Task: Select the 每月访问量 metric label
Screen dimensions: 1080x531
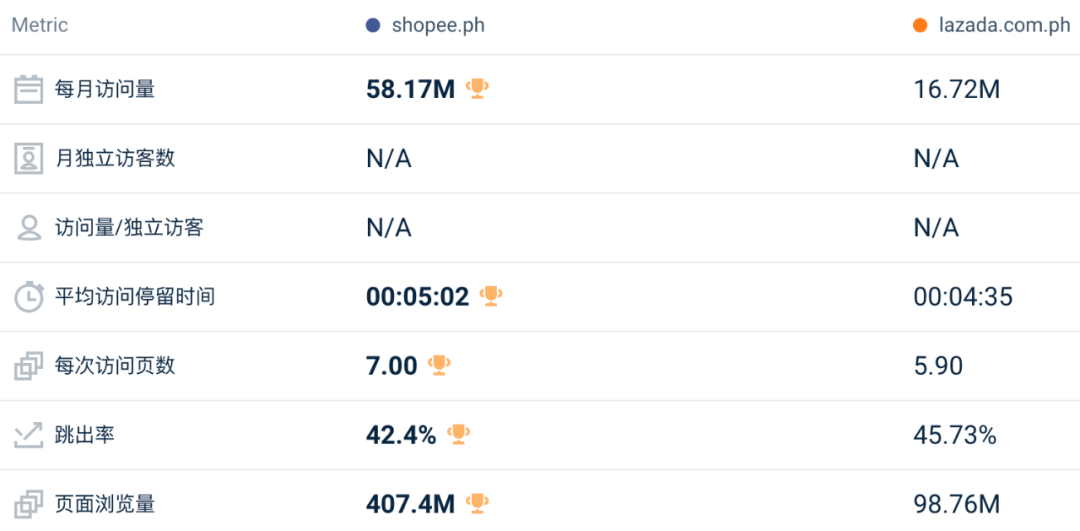Action: (105, 90)
